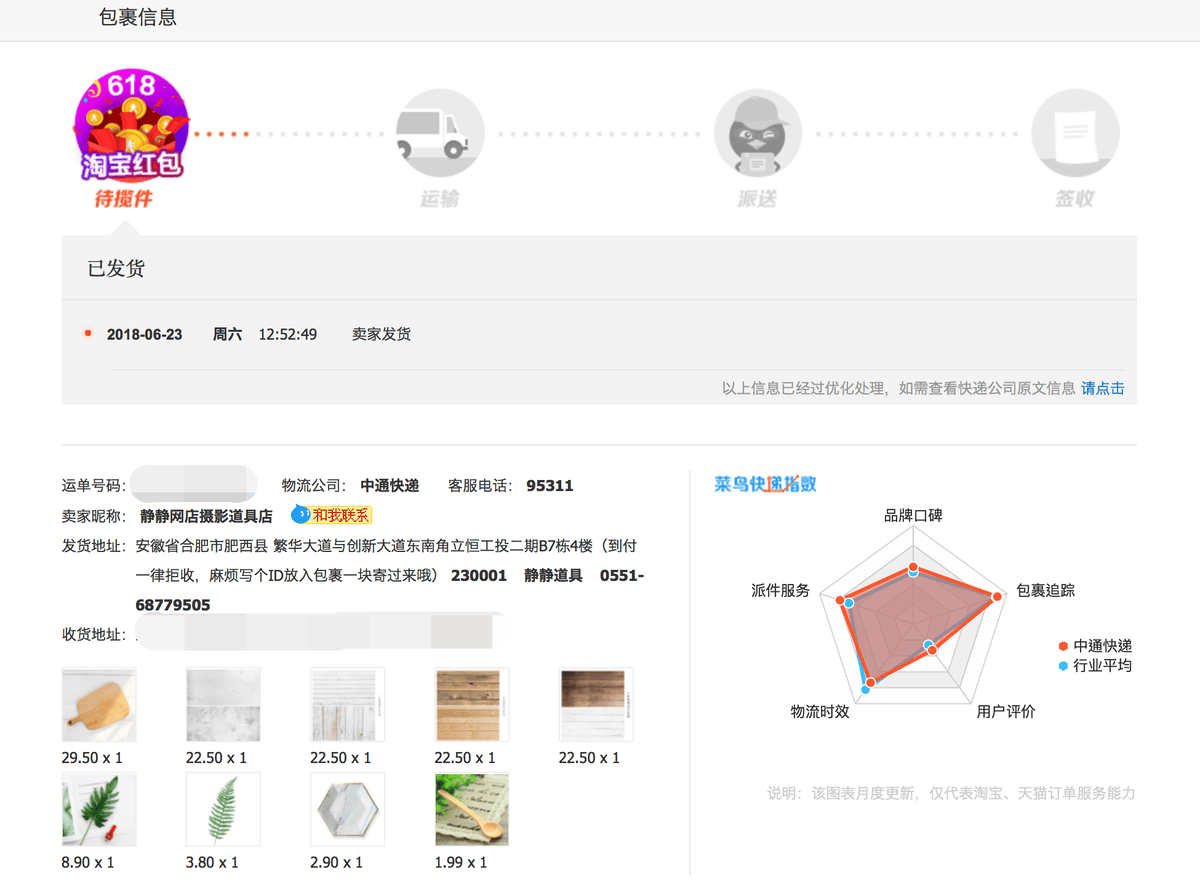This screenshot has width=1200, height=896.
Task: Click the 菜鸟快递指数 logo heading
Action: point(765,484)
